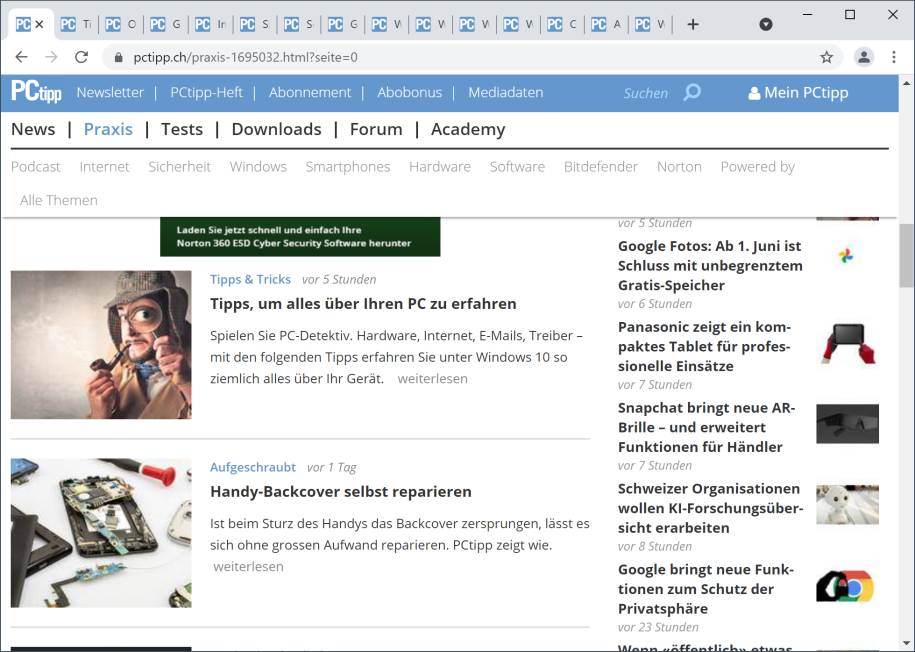This screenshot has height=652, width=915.
Task: Click weiterlesen after the PC-Detektiv teaser
Action: pos(432,379)
